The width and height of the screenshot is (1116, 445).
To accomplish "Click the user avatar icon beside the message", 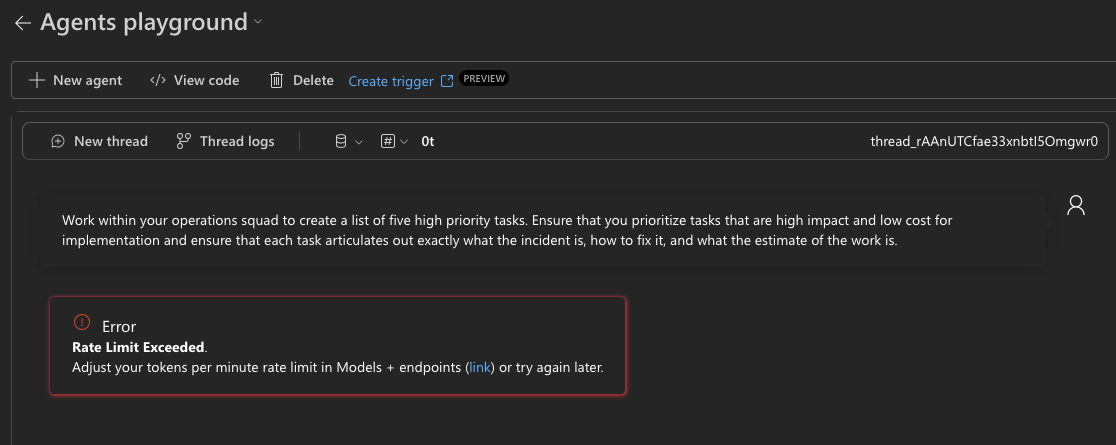I will [x=1076, y=205].
